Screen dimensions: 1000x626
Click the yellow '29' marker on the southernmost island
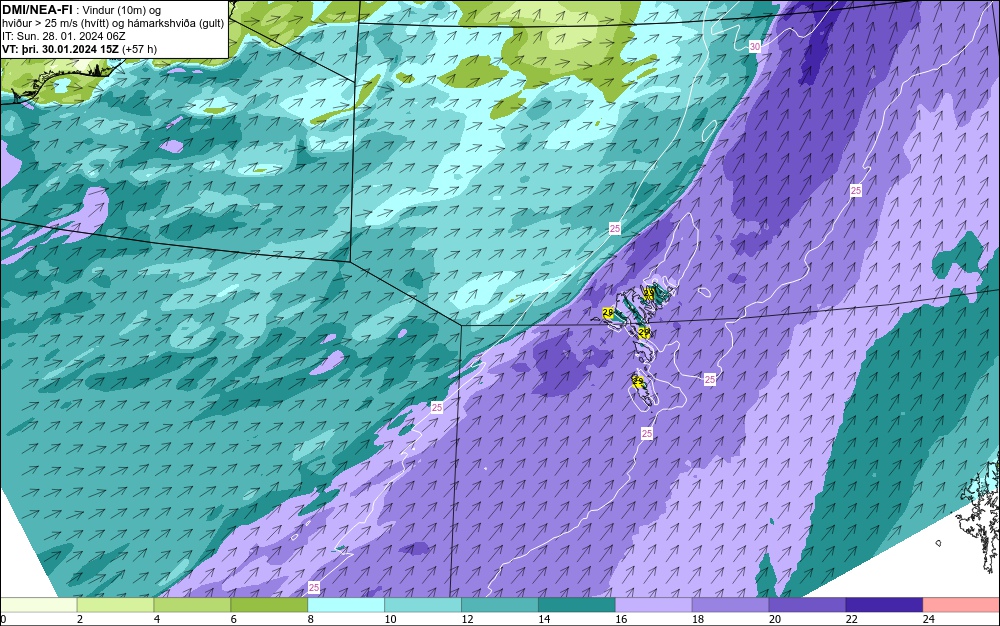click(x=638, y=381)
